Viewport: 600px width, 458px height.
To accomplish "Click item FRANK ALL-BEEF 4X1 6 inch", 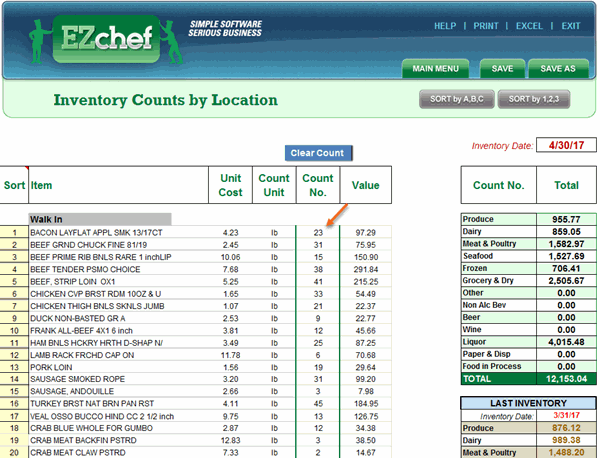I will coord(82,331).
